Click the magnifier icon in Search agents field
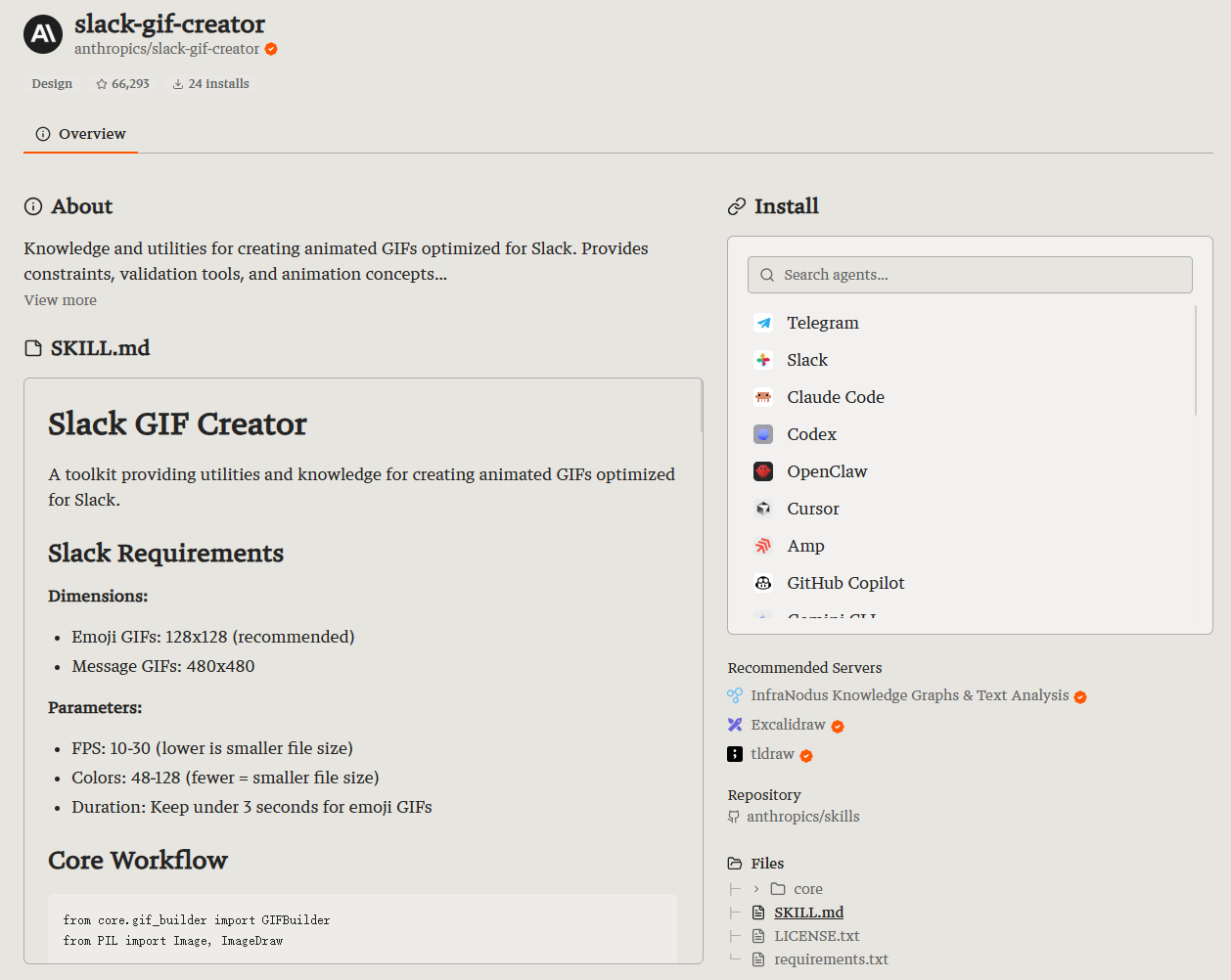Viewport: 1231px width, 980px height. pos(767,275)
